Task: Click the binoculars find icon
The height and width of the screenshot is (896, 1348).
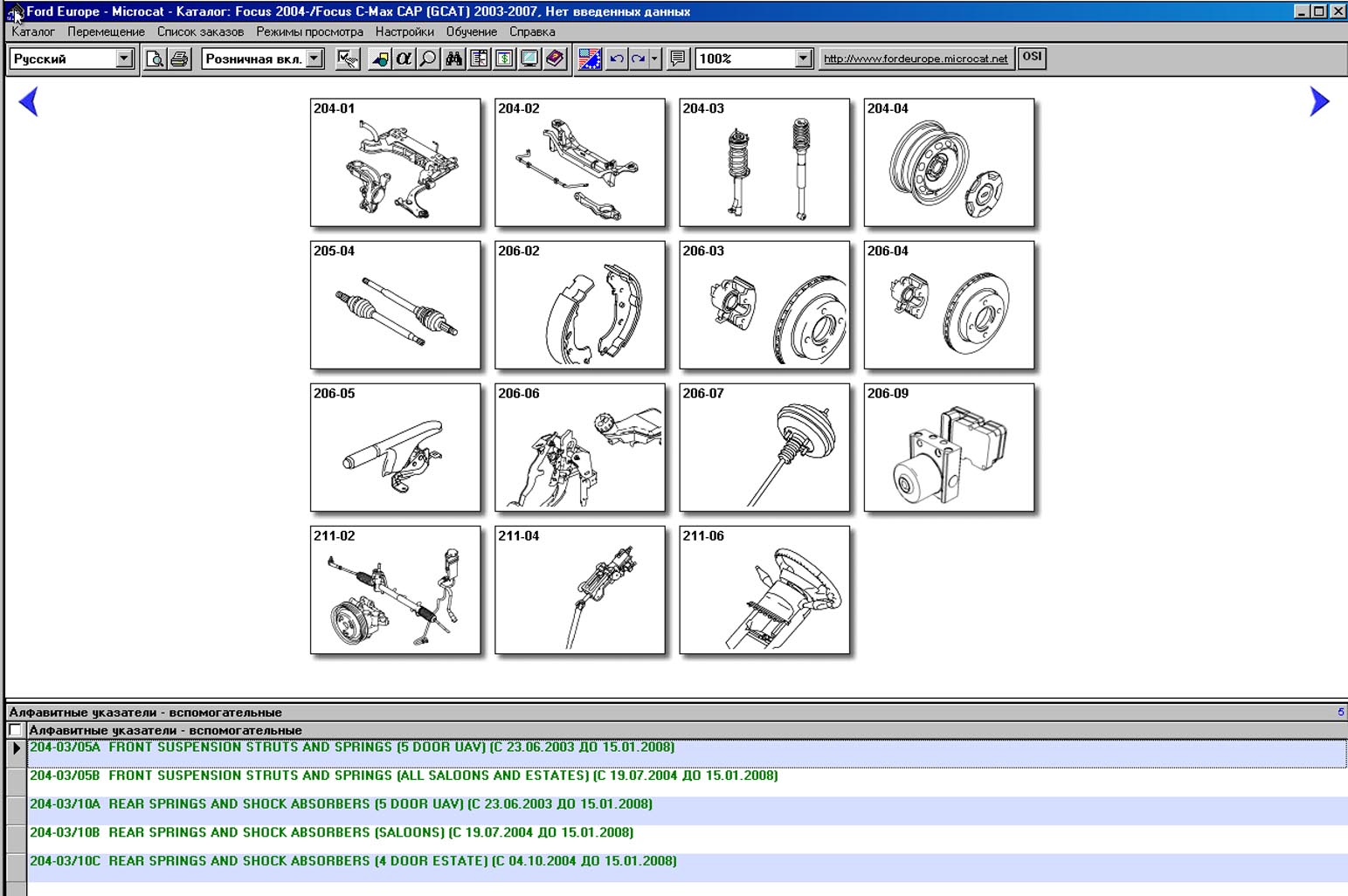Action: 453,59
